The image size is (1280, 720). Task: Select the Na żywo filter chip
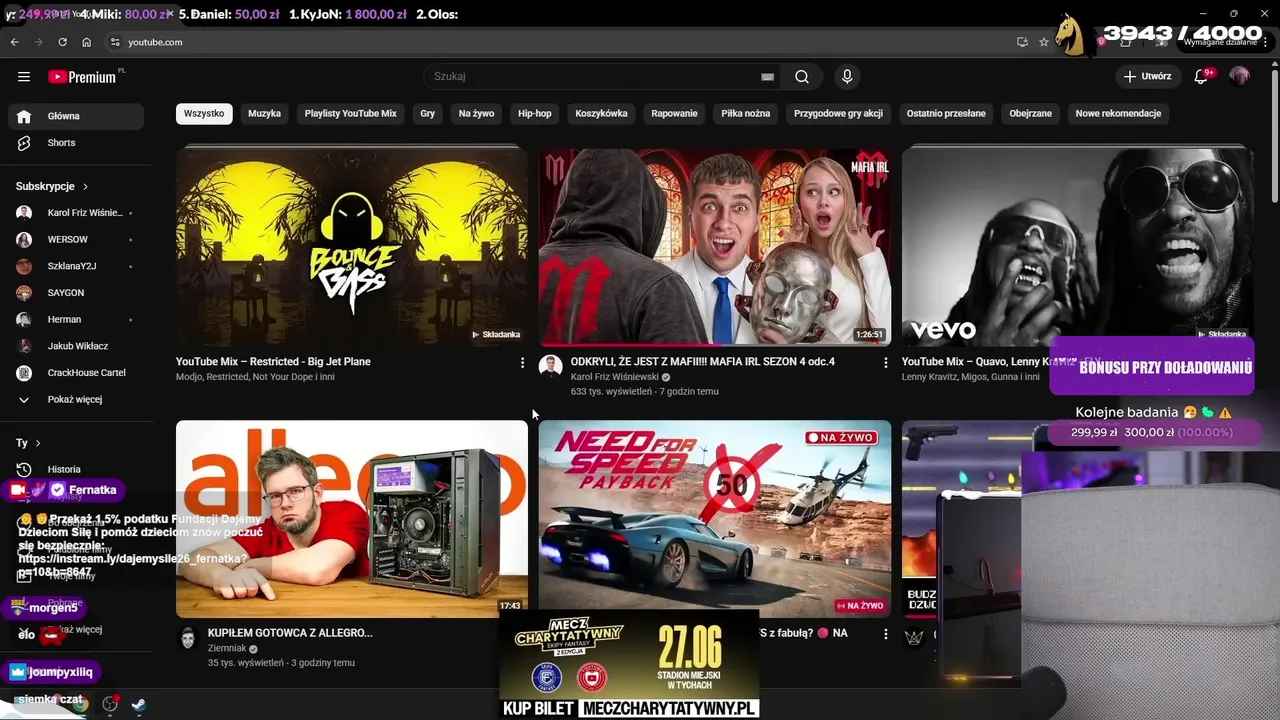point(476,114)
